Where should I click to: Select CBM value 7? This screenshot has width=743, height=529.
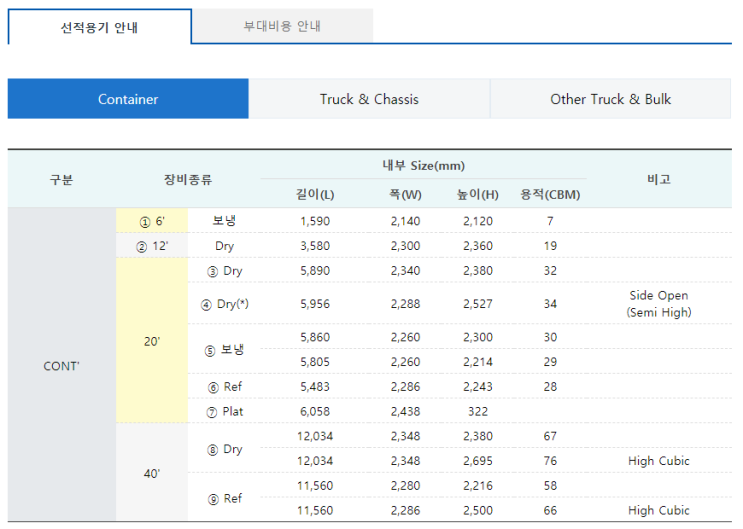(550, 221)
